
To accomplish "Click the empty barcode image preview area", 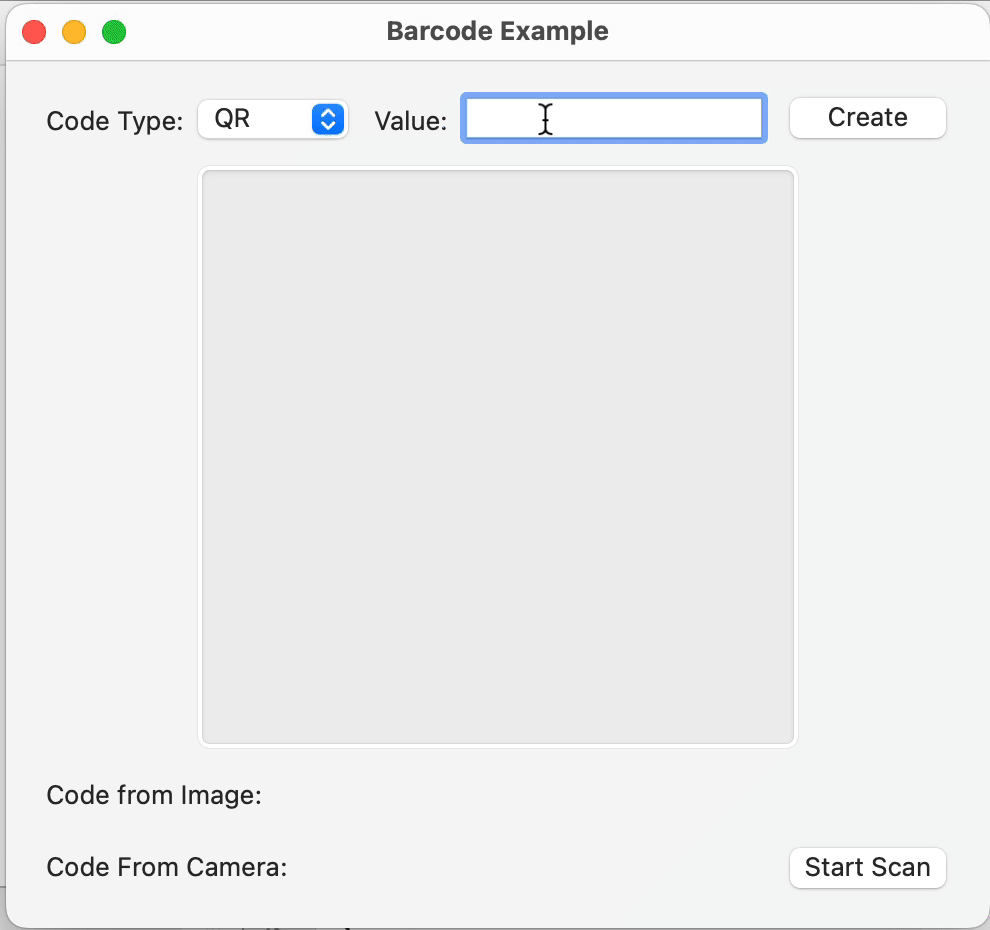I will (498, 456).
